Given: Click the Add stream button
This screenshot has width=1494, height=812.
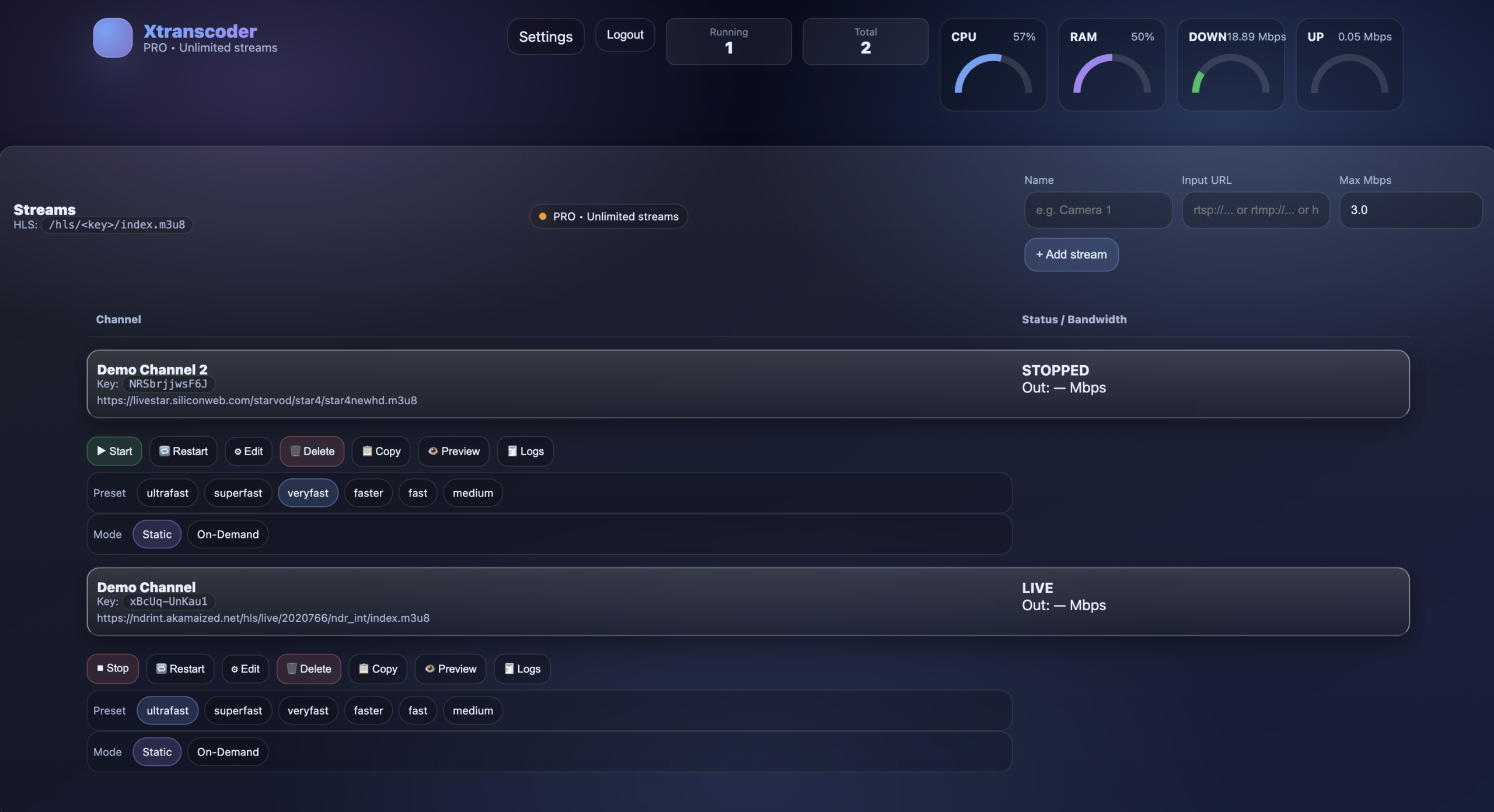Looking at the screenshot, I should pyautogui.click(x=1071, y=254).
